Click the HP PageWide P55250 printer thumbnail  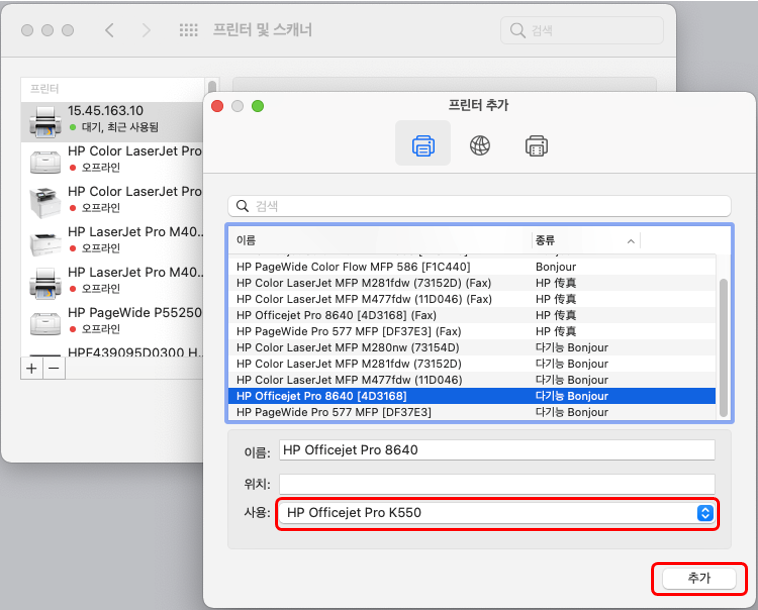[x=45, y=323]
